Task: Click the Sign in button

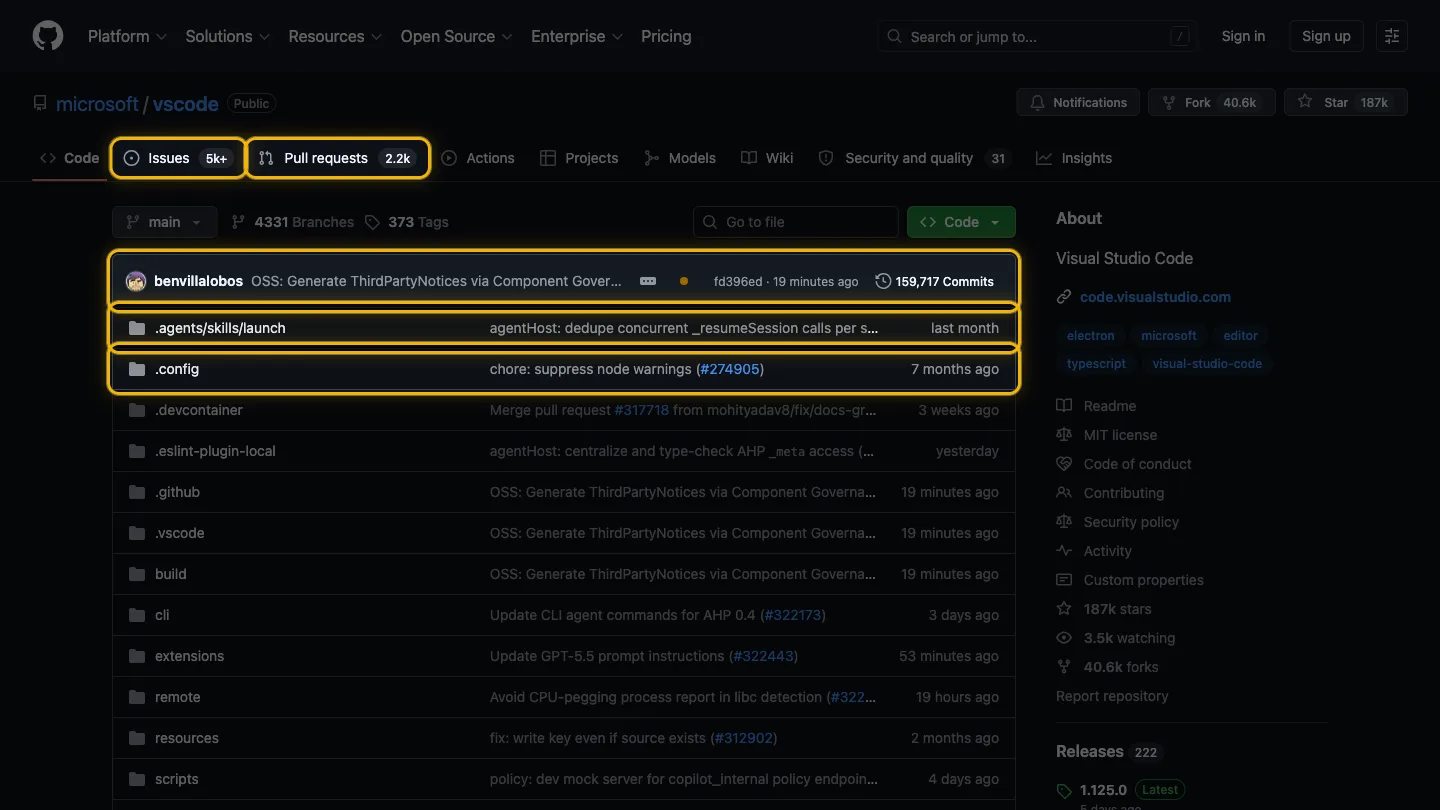Action: click(x=1243, y=36)
